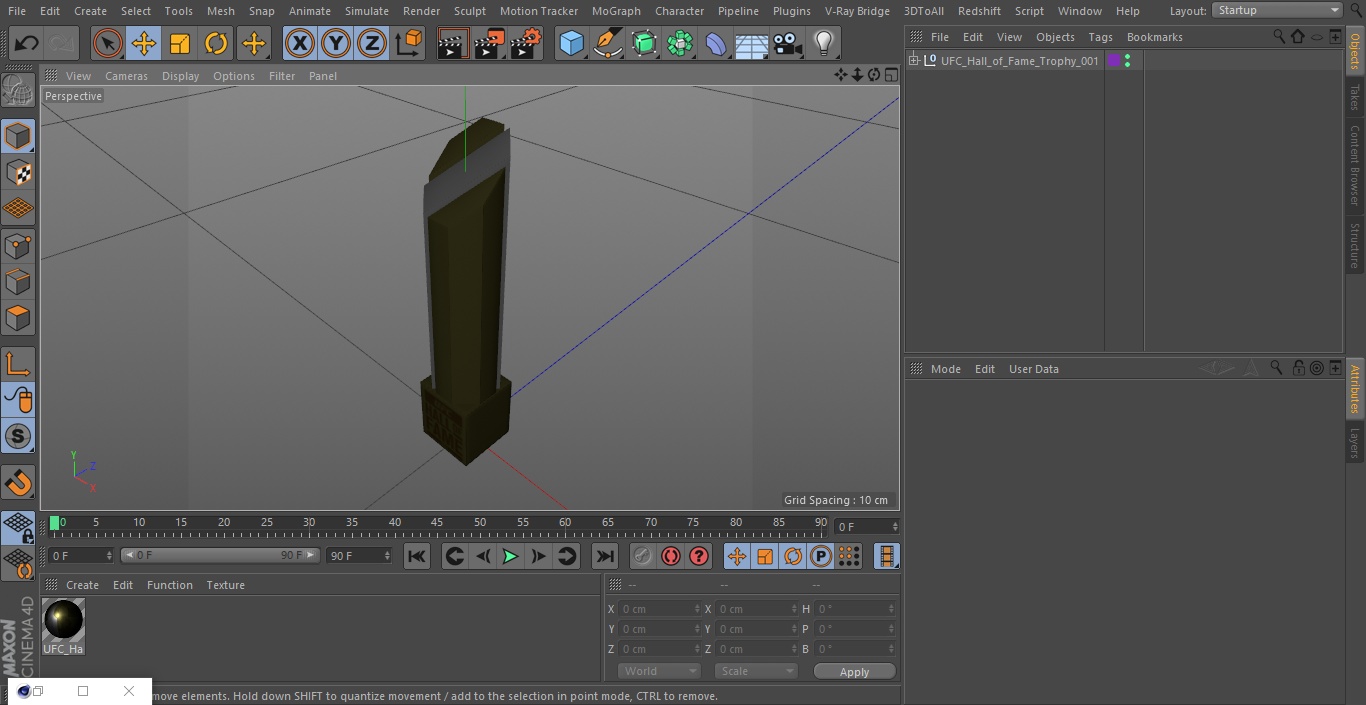This screenshot has width=1366, height=705.
Task: Open viewport Cameras menu
Action: pyautogui.click(x=126, y=76)
